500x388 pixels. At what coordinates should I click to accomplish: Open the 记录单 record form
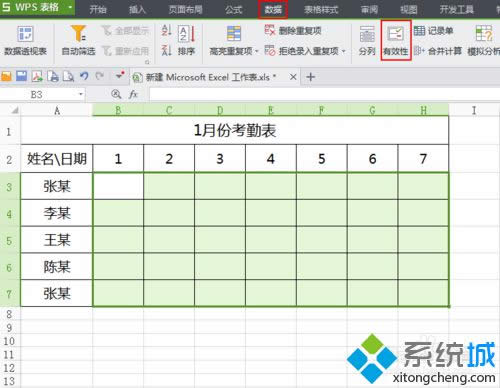pos(433,31)
